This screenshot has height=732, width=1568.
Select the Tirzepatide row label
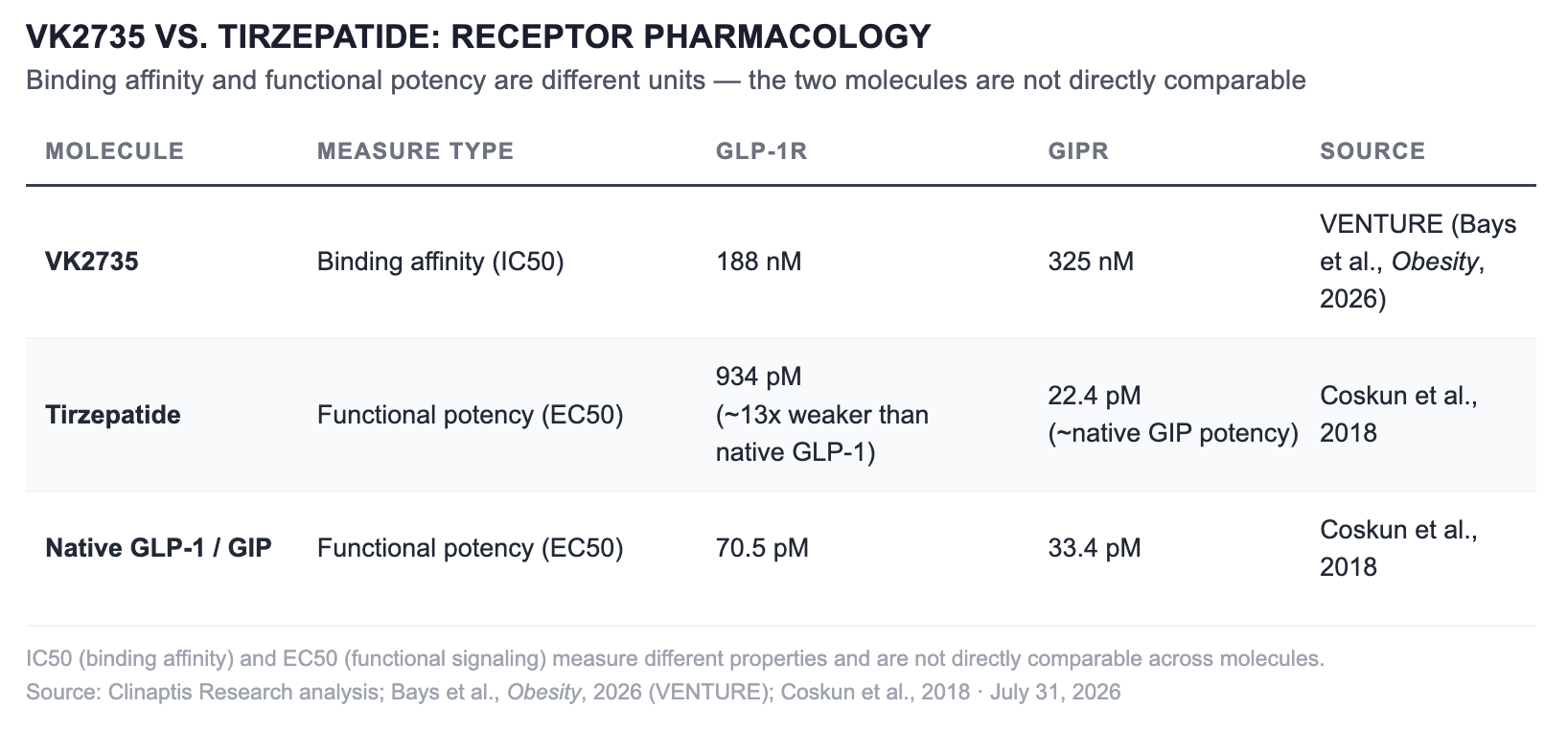pos(113,415)
